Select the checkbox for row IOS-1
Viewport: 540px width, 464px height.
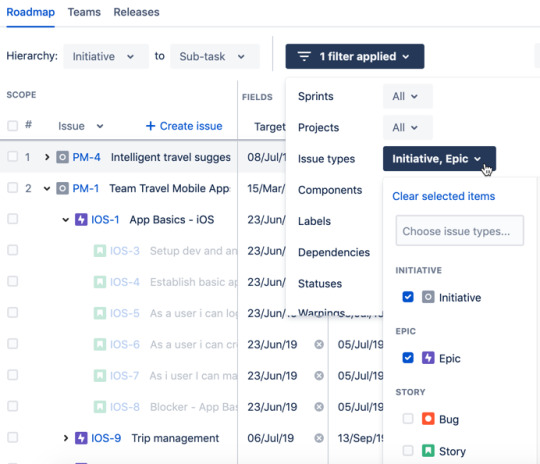(13, 219)
